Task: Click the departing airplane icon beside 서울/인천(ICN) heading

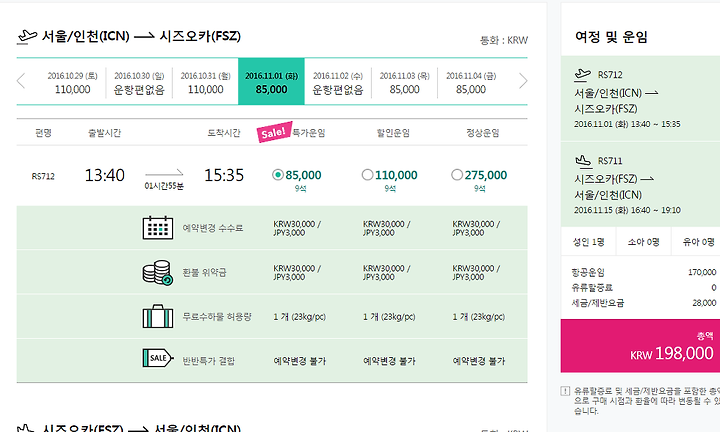Action: [27, 37]
